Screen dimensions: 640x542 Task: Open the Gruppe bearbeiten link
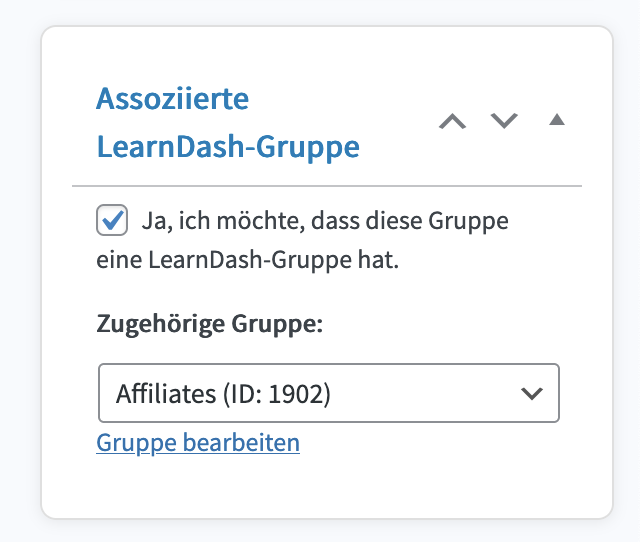[x=198, y=443]
